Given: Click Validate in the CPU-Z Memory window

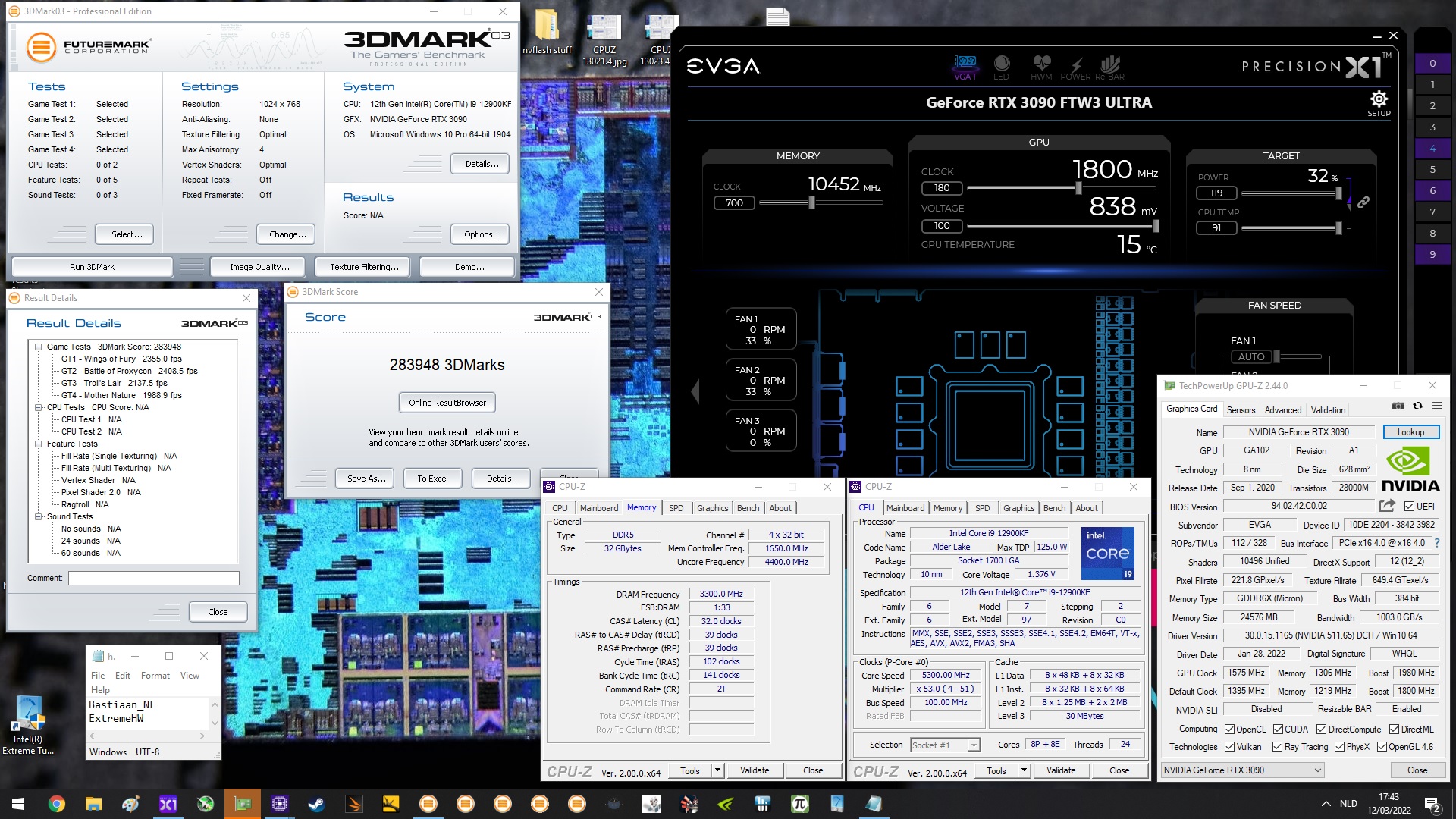Looking at the screenshot, I should click(x=755, y=770).
